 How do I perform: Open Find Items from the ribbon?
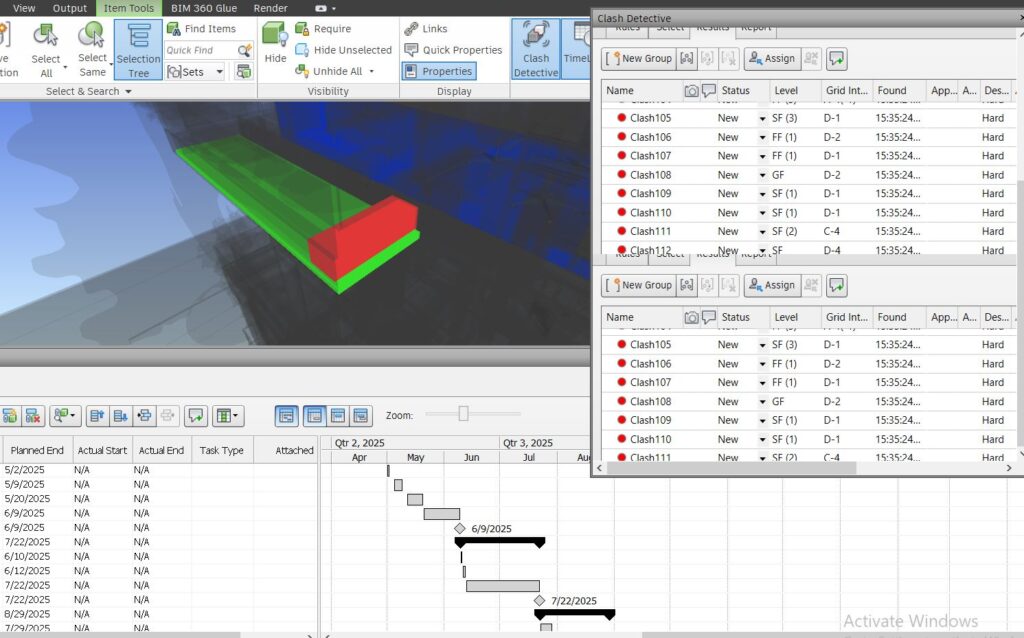click(201, 29)
